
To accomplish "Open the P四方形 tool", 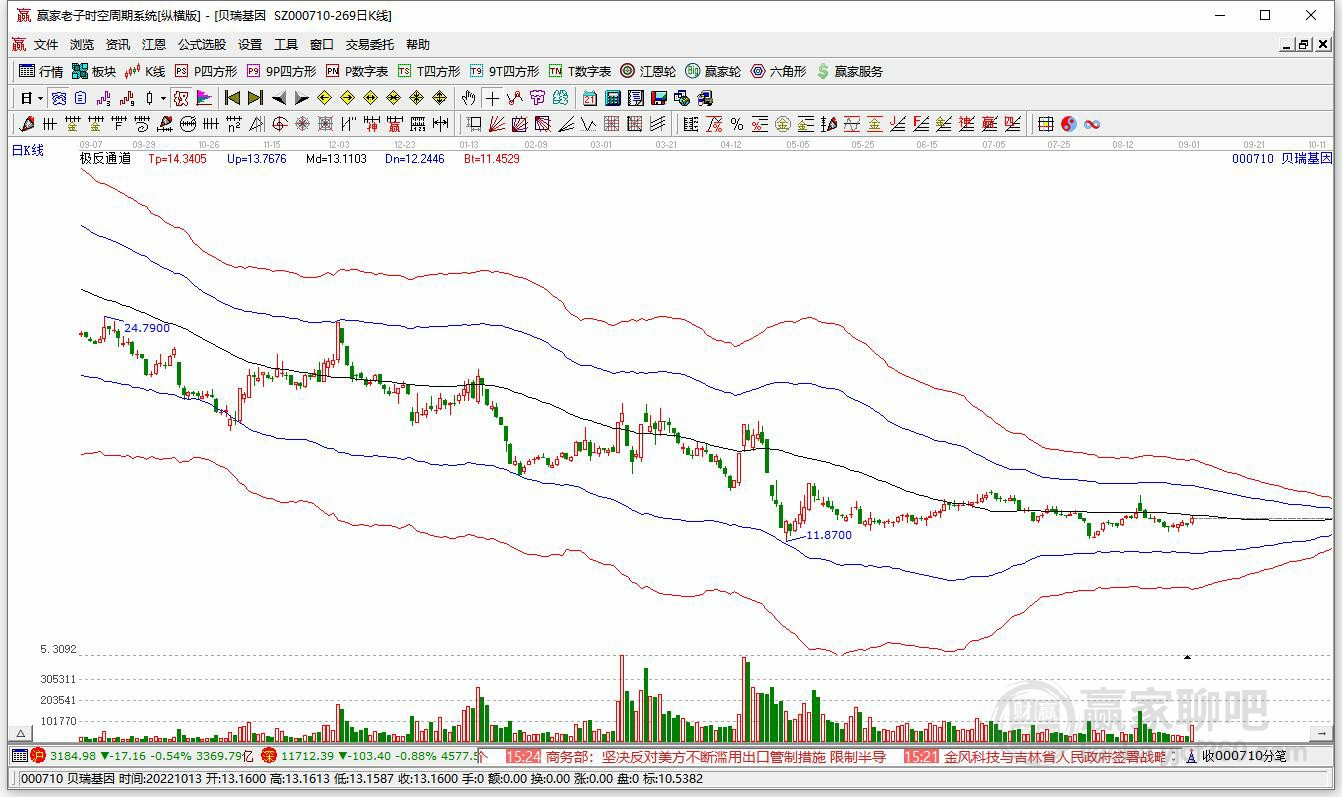I will [x=206, y=71].
